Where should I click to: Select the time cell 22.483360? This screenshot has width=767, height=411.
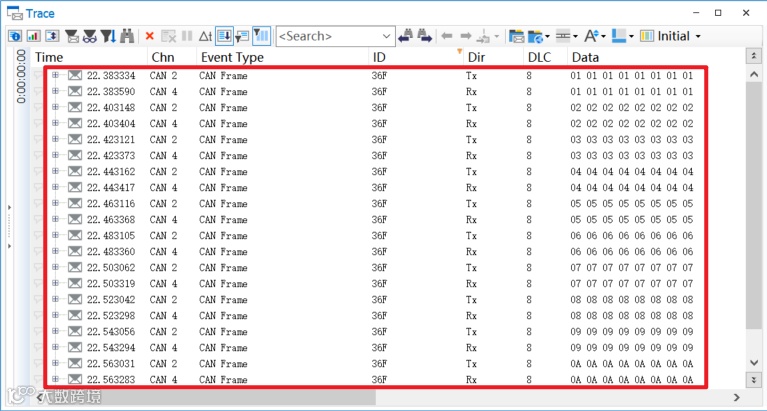point(111,251)
